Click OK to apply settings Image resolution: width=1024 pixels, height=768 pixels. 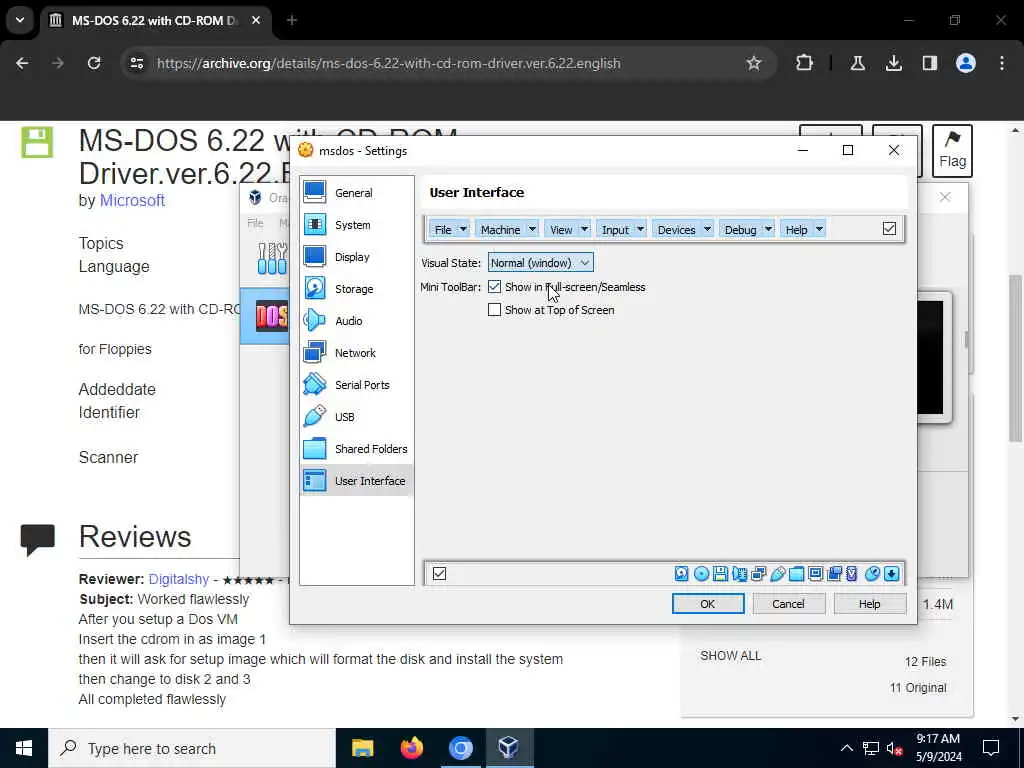708,603
